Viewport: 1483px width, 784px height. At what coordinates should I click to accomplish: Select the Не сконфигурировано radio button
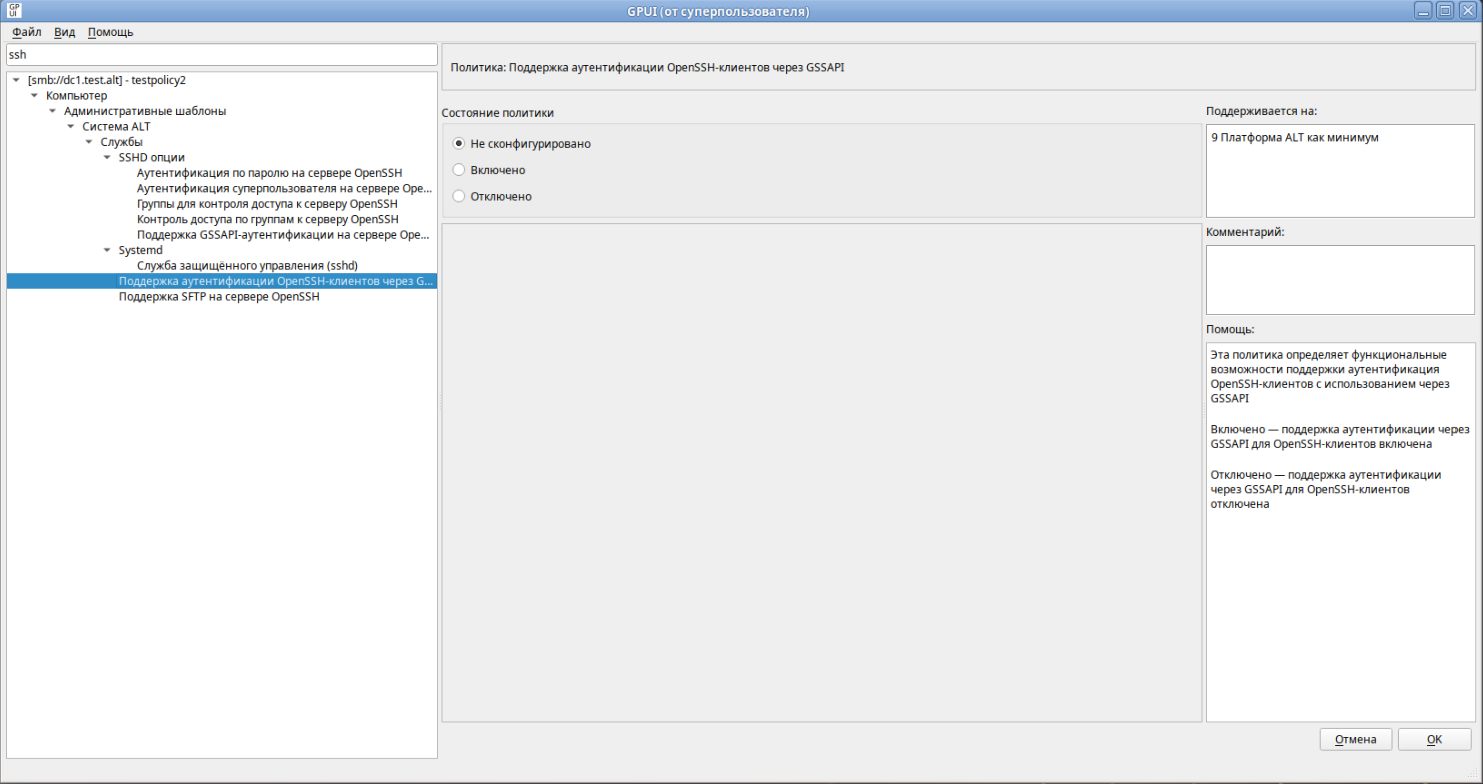tap(459, 144)
